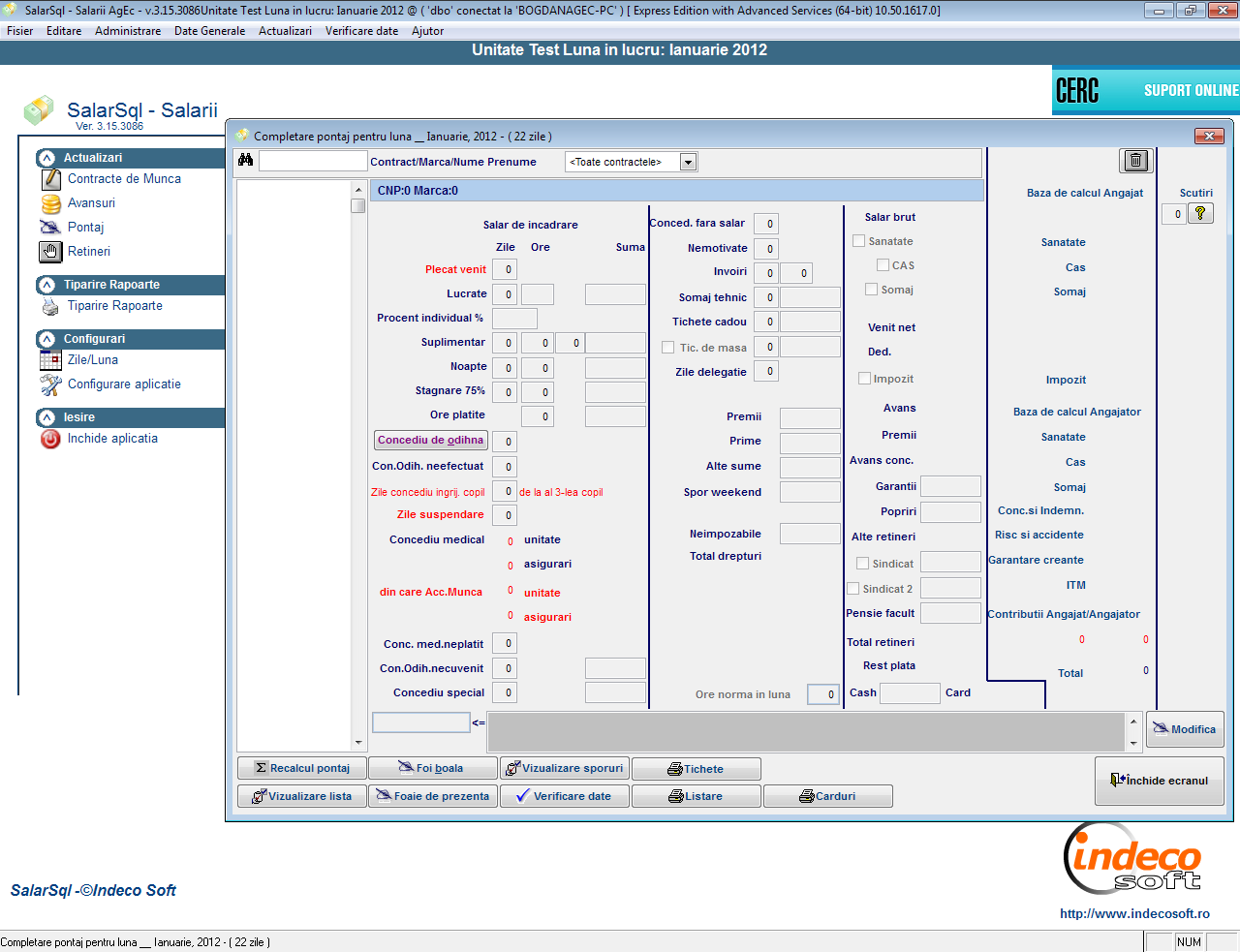Collapse the Actualizari sidebar section
The width and height of the screenshot is (1240, 952).
[x=46, y=158]
